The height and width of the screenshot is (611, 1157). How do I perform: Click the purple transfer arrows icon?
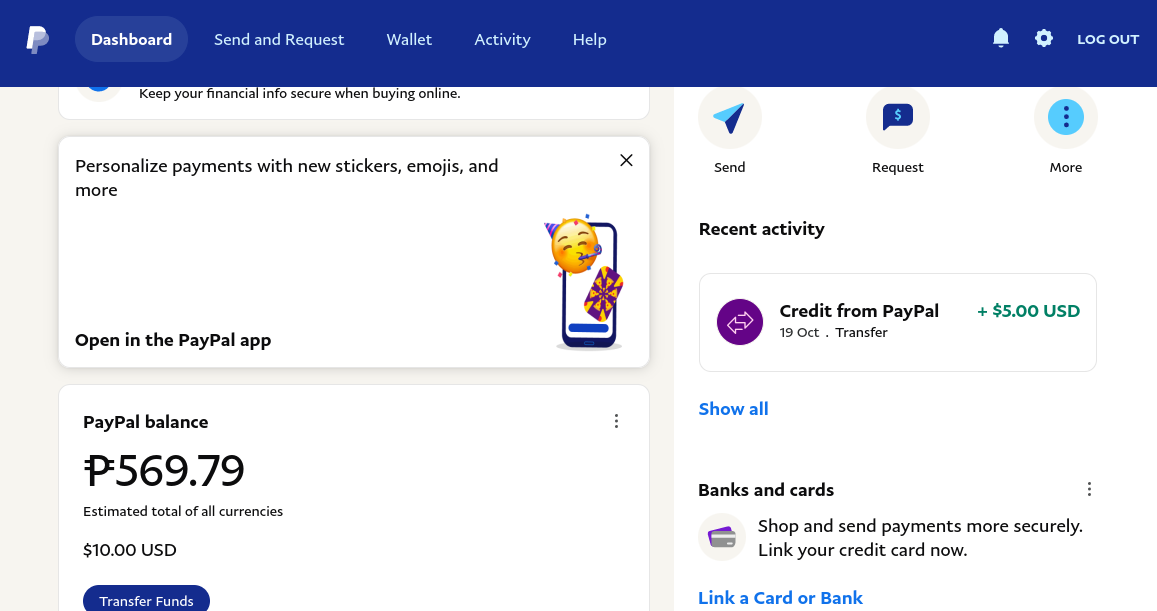(x=740, y=322)
